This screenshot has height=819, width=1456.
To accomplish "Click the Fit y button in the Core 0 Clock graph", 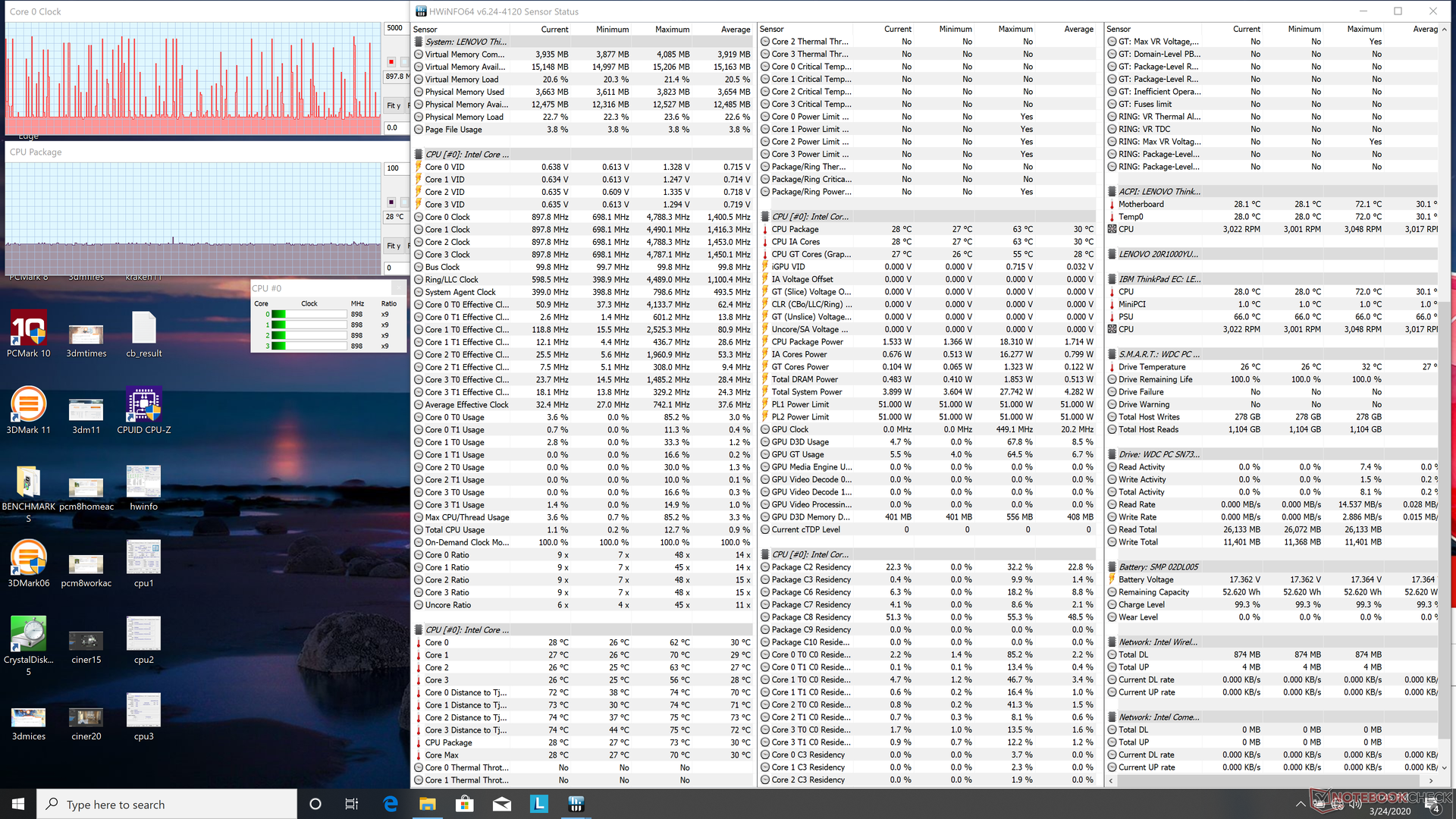I will point(394,105).
